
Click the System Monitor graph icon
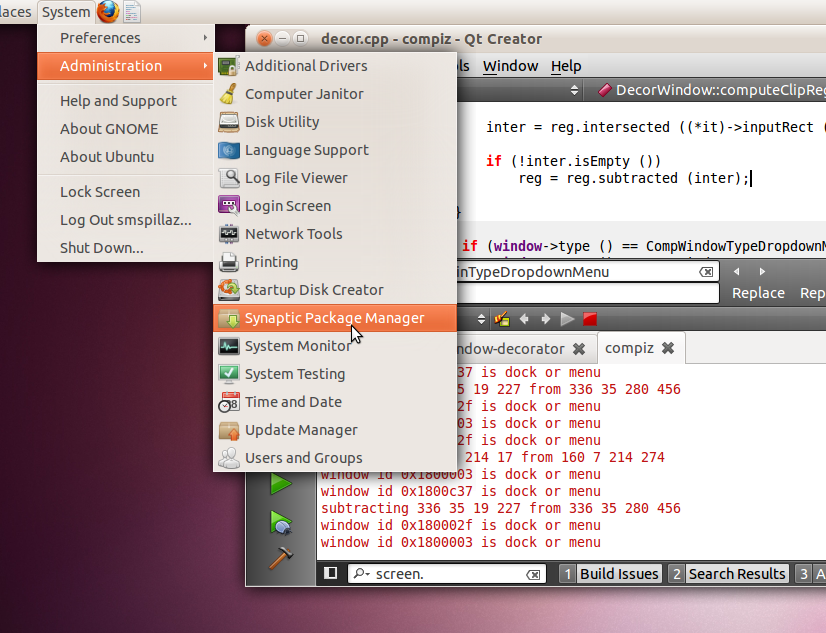click(x=229, y=346)
